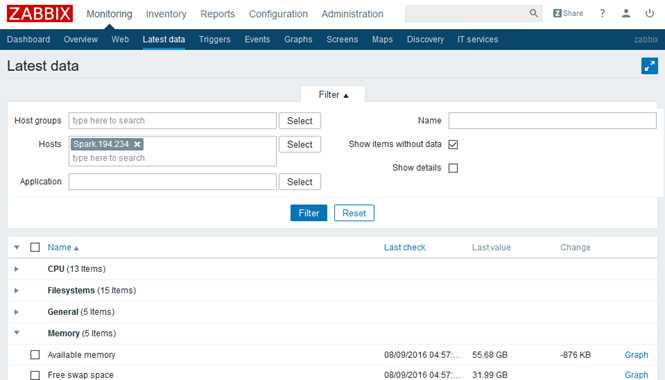
Task: Open the user profile icon
Action: 626,13
